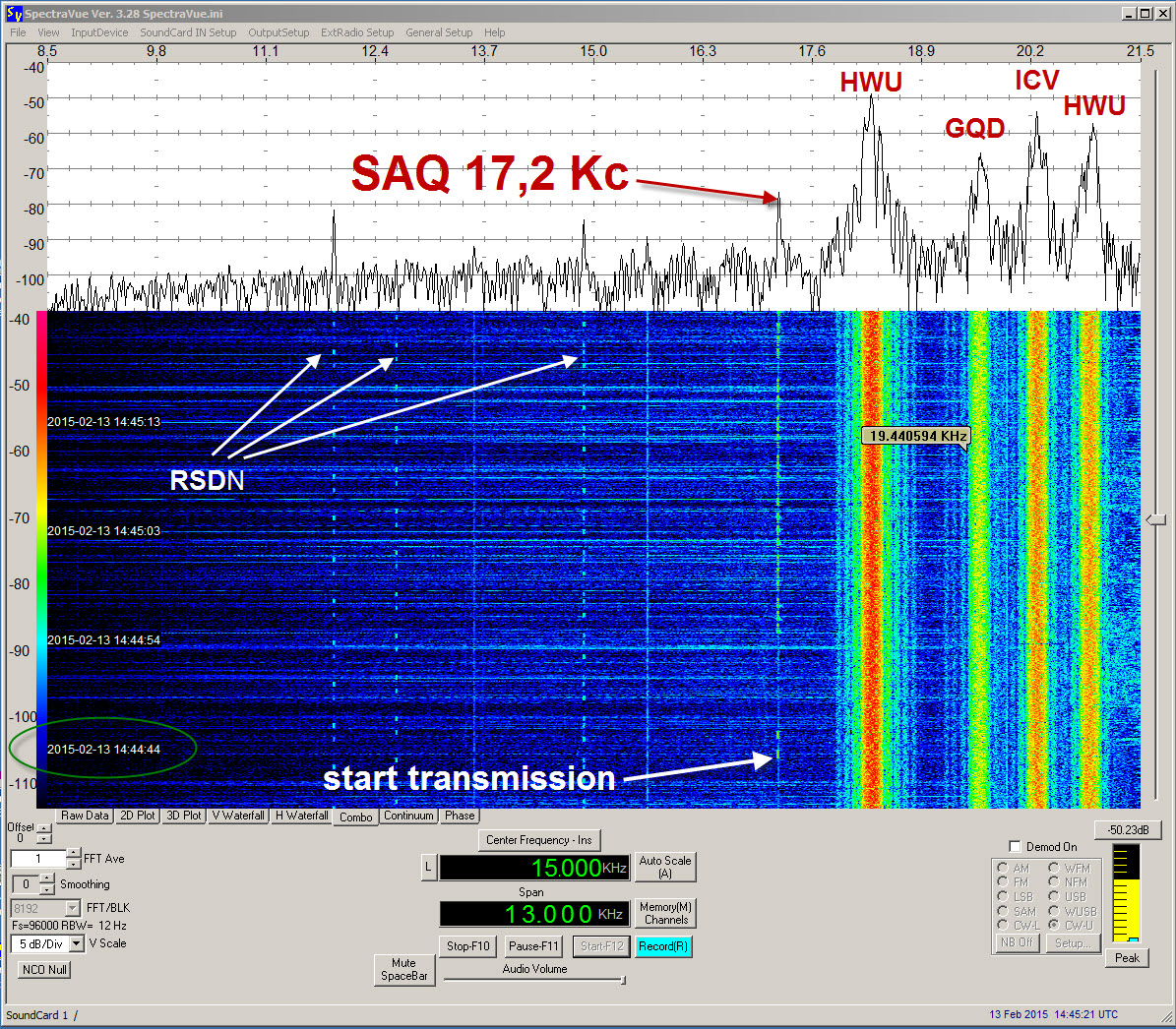
Task: Enable the Demod On checkbox
Action: click(1016, 847)
